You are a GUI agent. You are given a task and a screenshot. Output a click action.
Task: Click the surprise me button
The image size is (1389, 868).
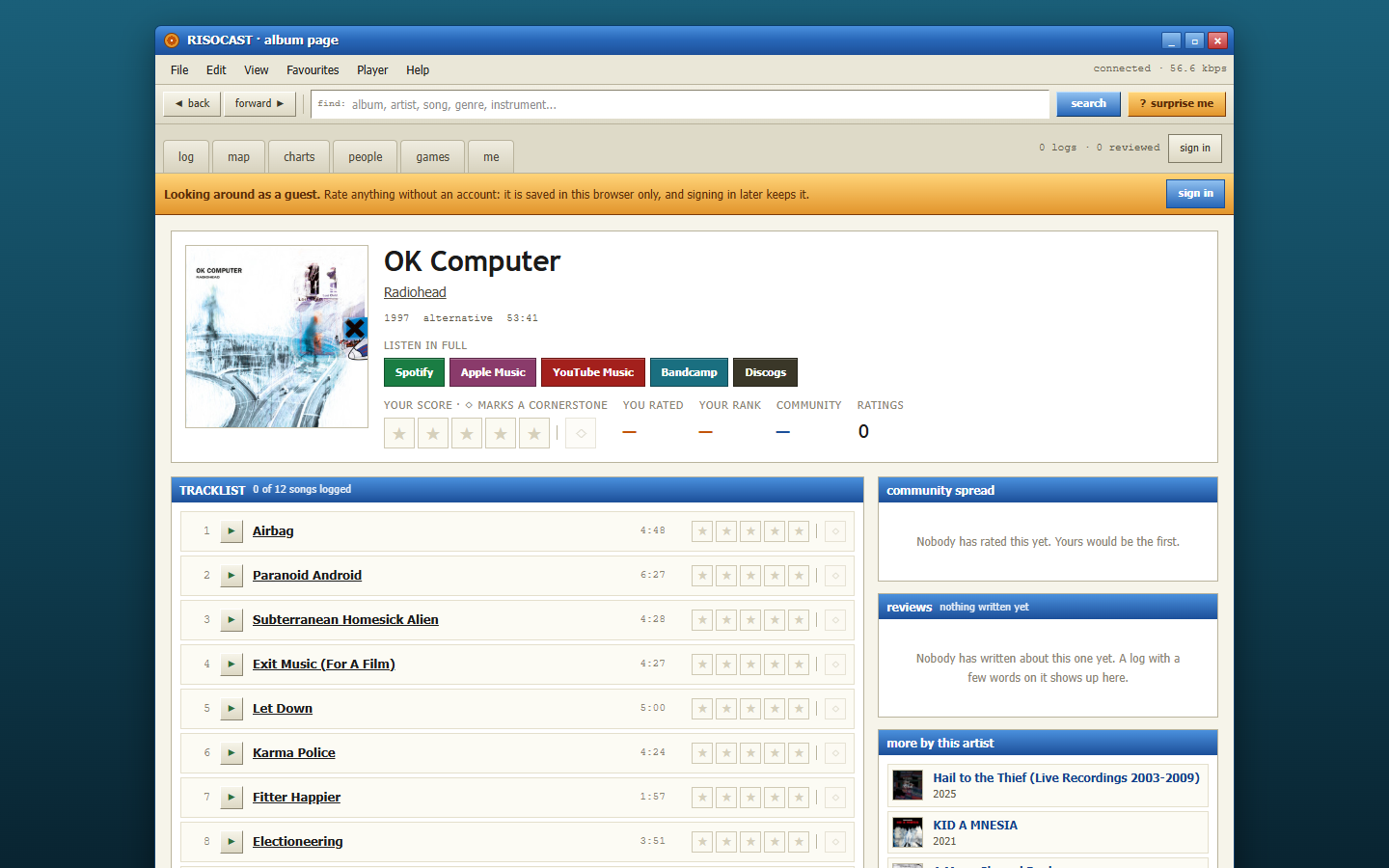1177,104
